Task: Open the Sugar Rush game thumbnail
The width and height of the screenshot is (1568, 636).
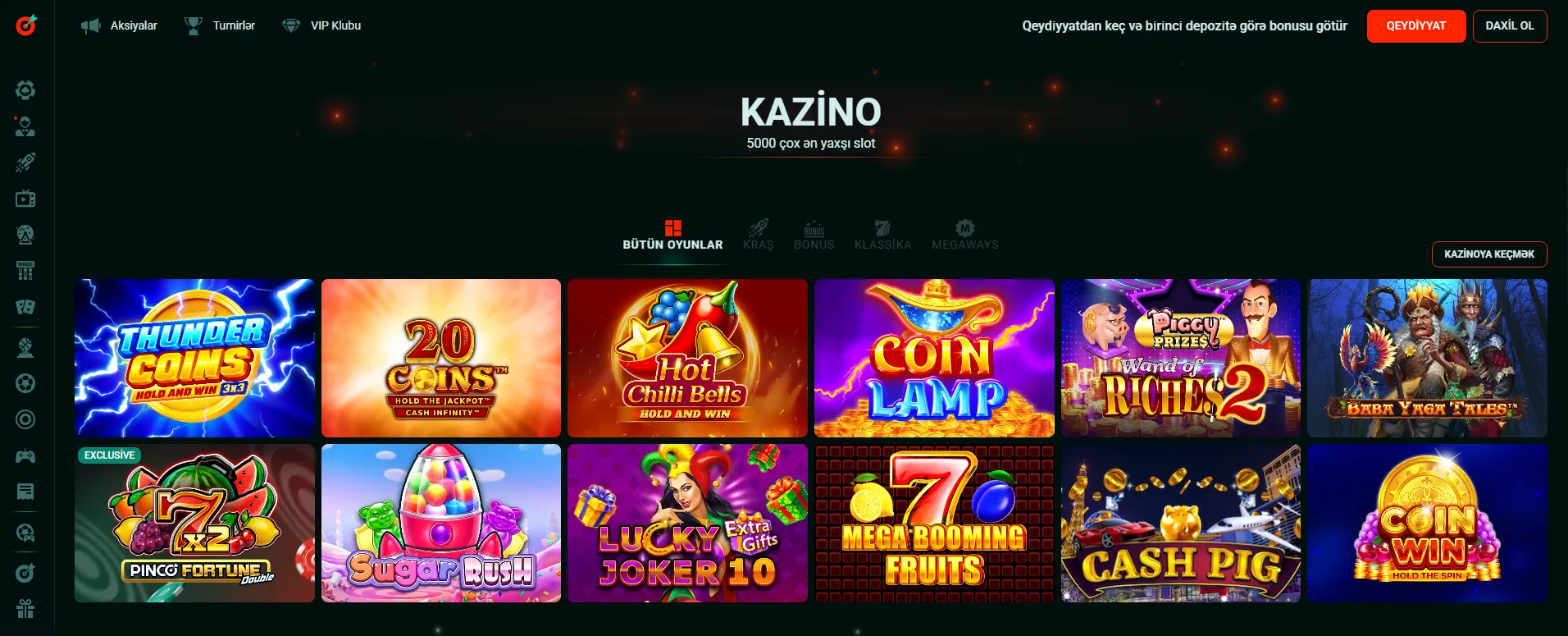Action: (x=441, y=524)
